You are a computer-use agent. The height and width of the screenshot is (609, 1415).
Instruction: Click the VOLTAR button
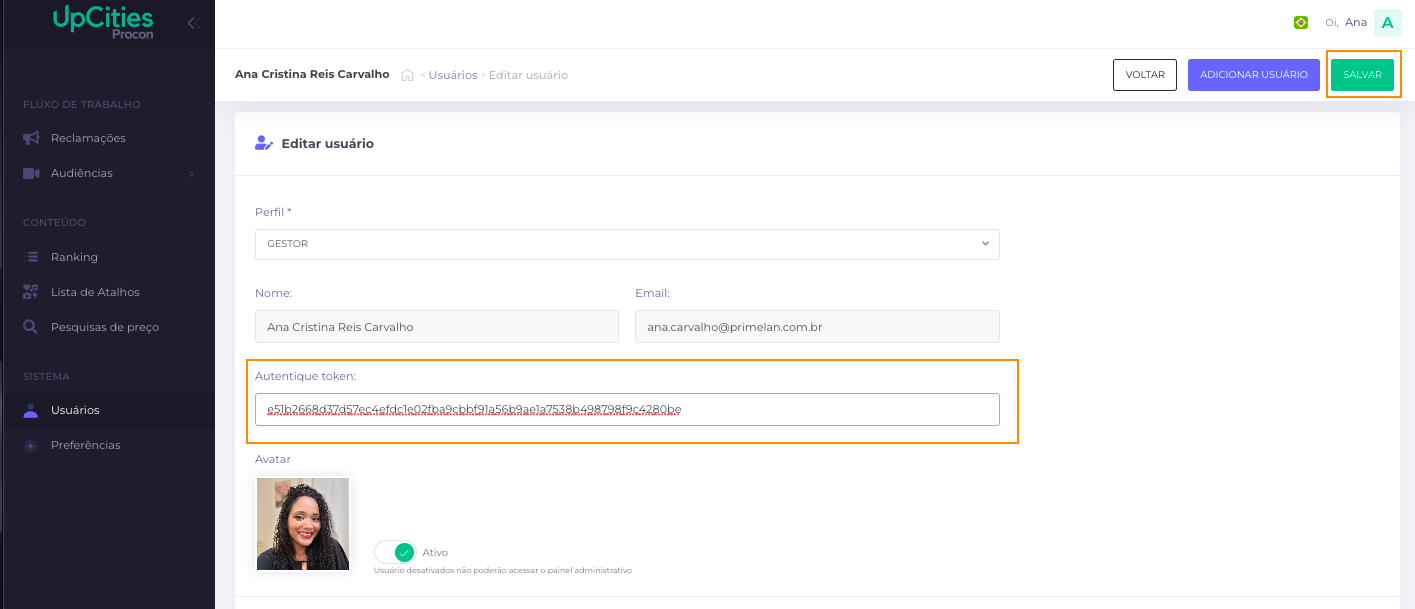pyautogui.click(x=1145, y=75)
